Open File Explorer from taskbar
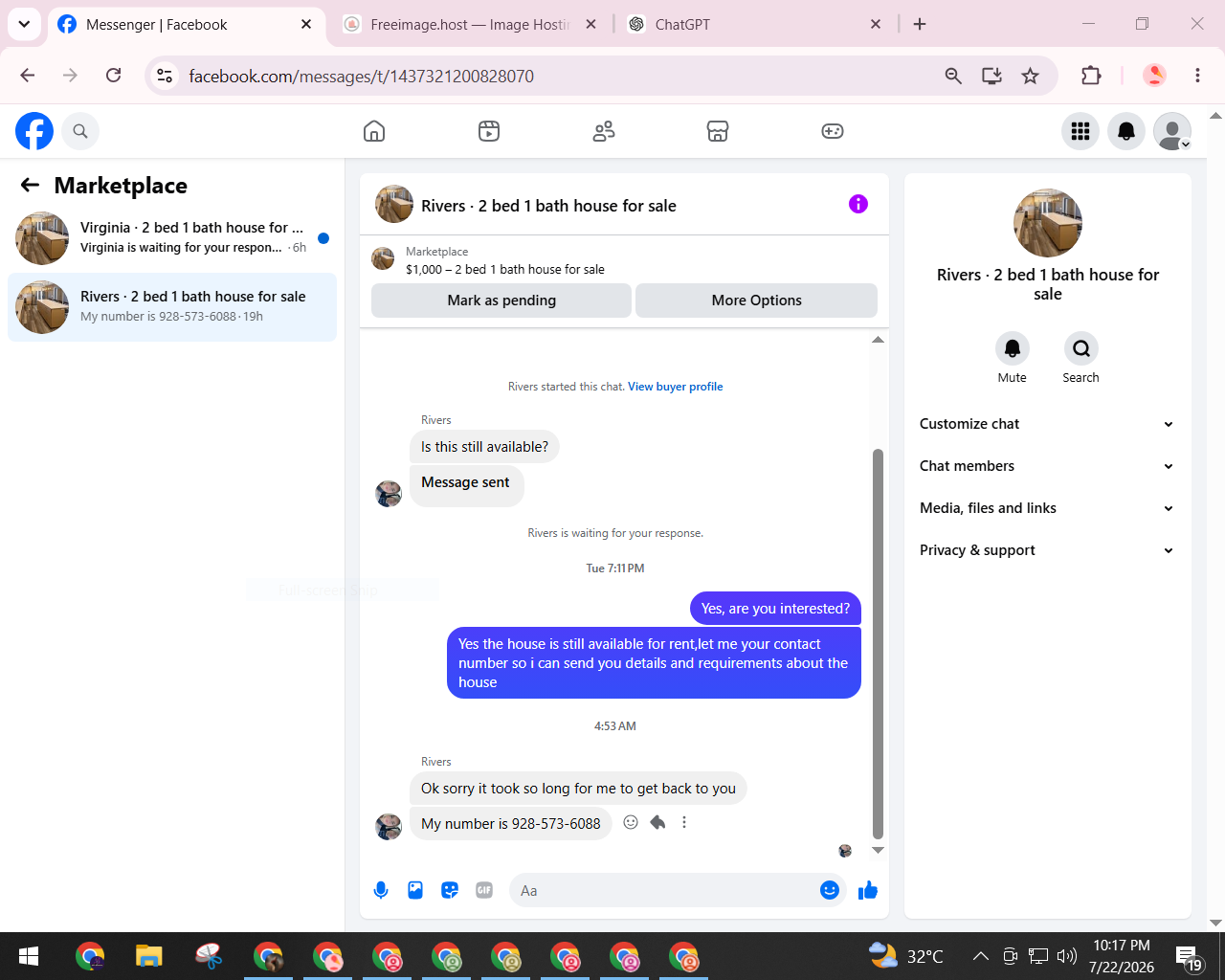This screenshot has height=980, width=1225. [x=148, y=956]
